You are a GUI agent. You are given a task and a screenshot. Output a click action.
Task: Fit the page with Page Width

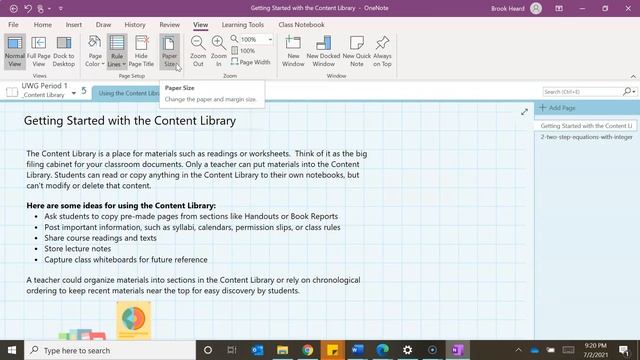point(250,62)
